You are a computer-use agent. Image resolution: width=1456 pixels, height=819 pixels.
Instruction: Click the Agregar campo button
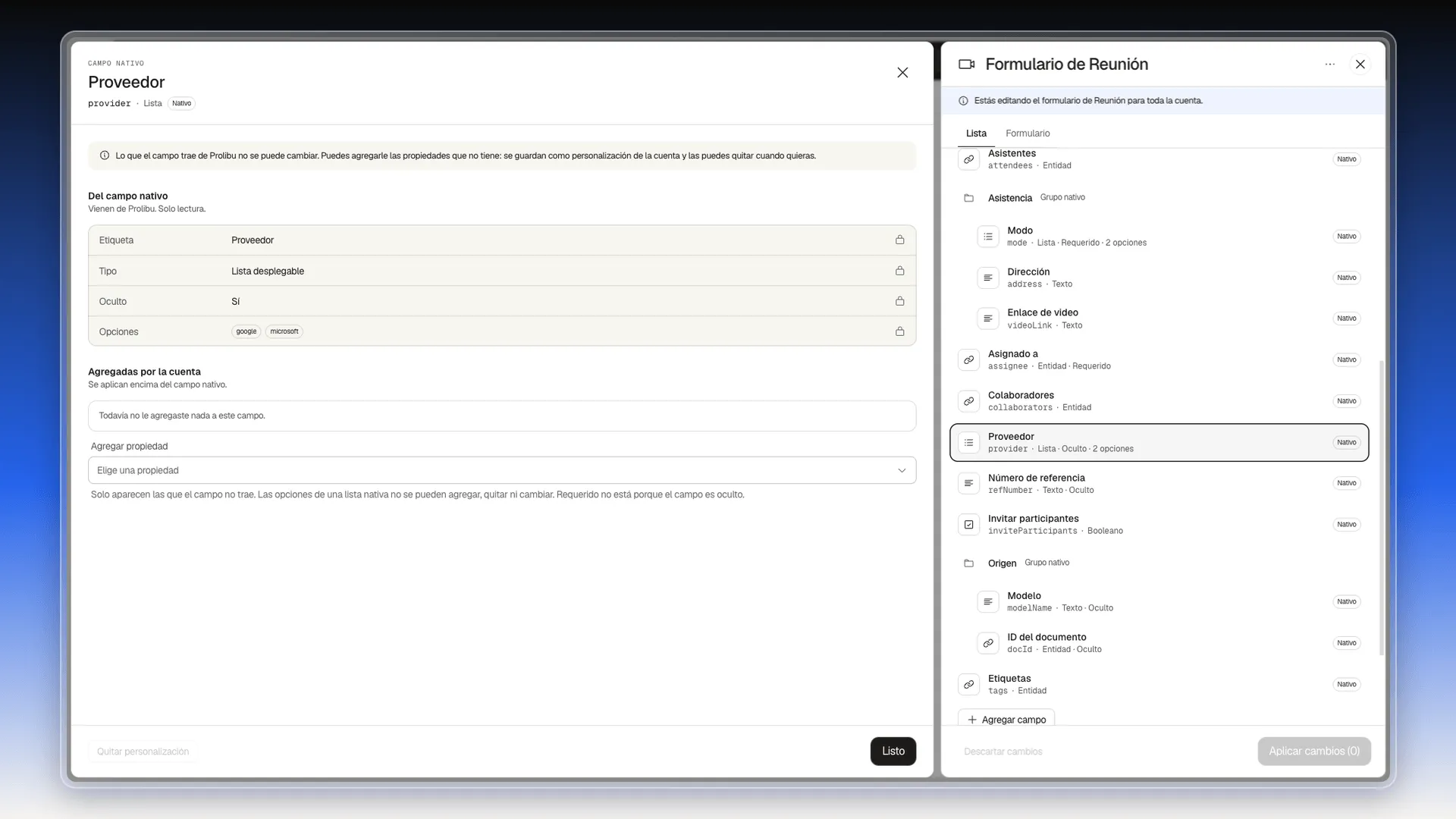click(1006, 719)
